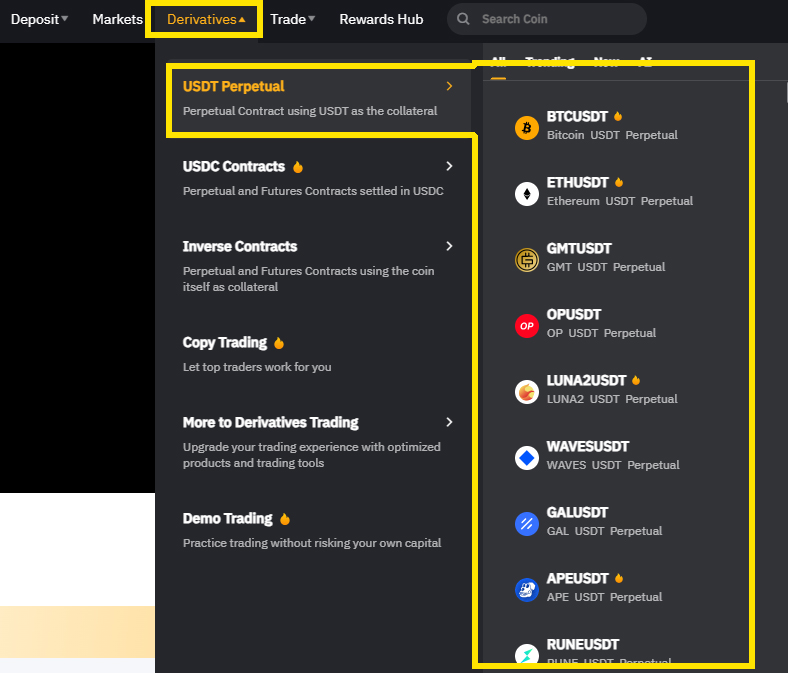The height and width of the screenshot is (673, 788).
Task: Switch to the Trending tab
Action: click(550, 62)
